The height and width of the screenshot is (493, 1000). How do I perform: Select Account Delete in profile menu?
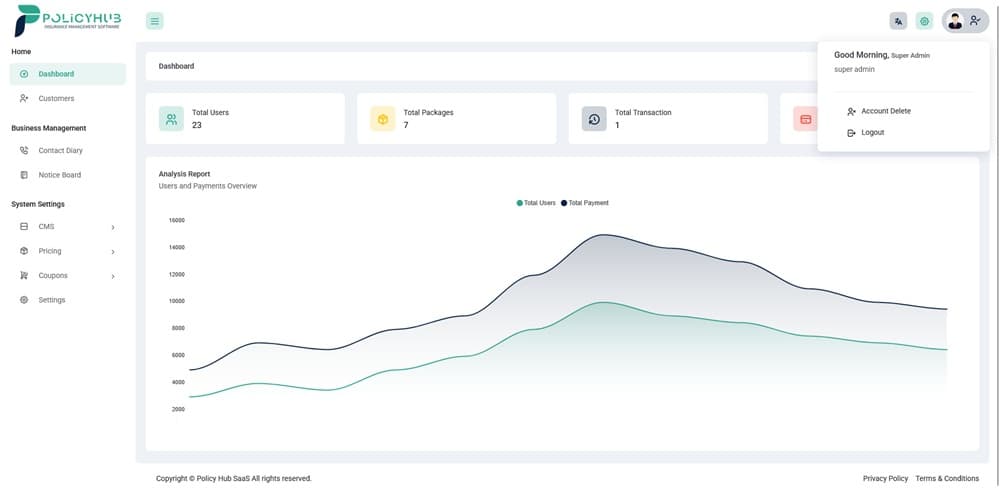pyautogui.click(x=885, y=111)
